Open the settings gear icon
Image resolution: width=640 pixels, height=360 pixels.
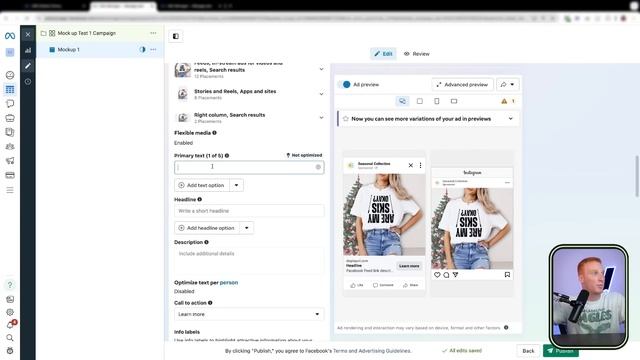click(x=10, y=312)
